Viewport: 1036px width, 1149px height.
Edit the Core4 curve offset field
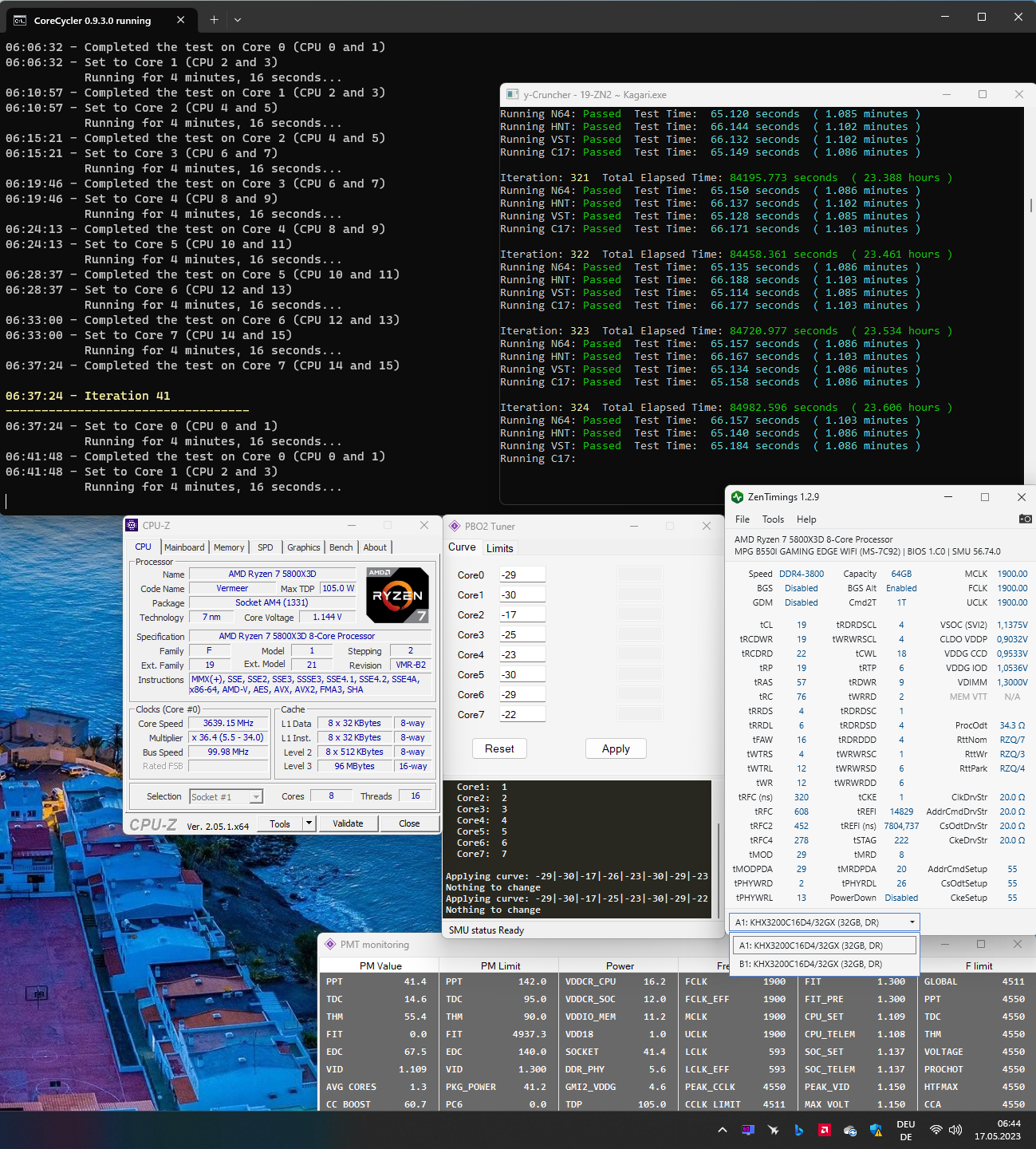(x=522, y=654)
